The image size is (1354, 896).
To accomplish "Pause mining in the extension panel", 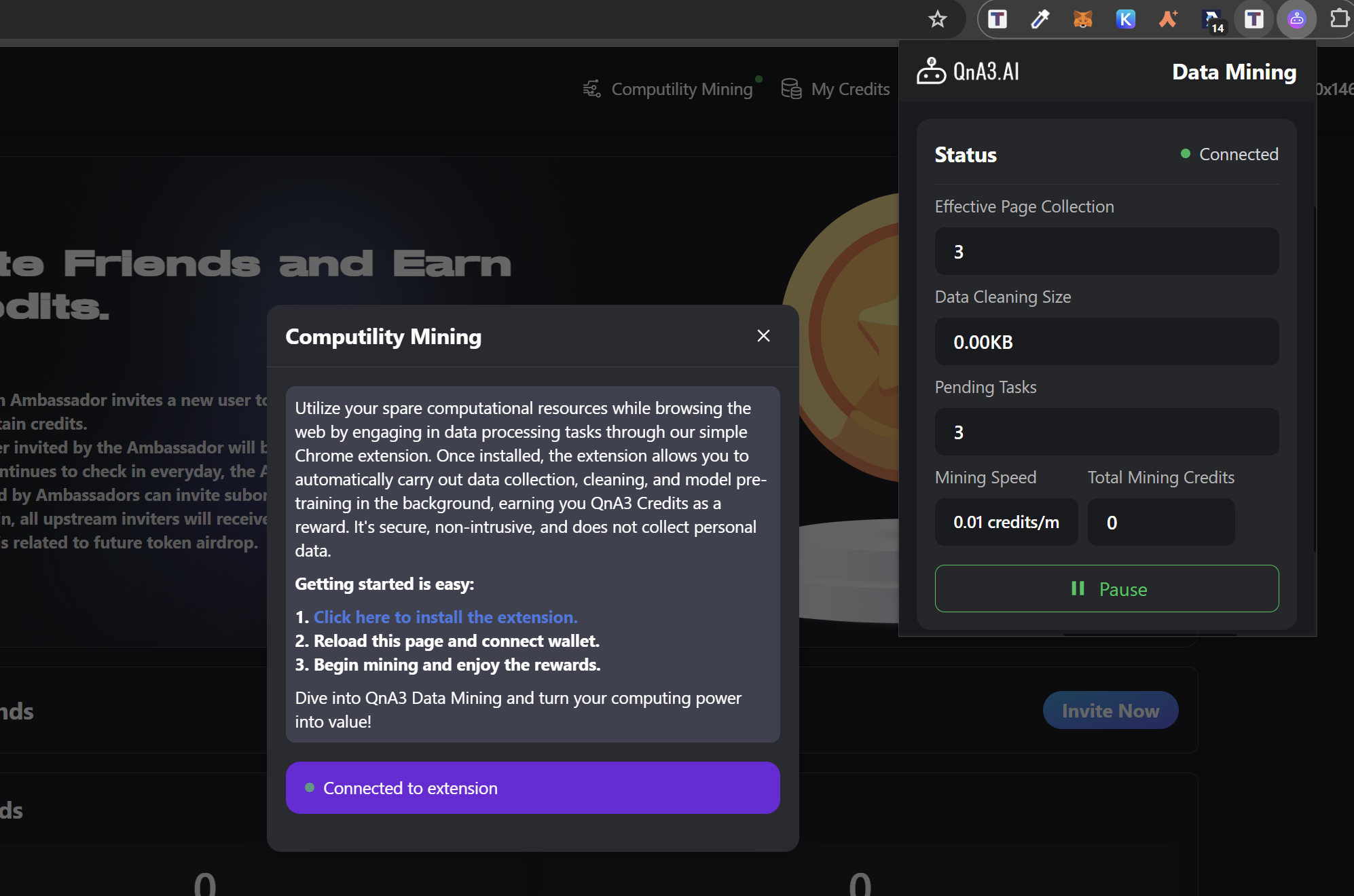I will point(1106,589).
